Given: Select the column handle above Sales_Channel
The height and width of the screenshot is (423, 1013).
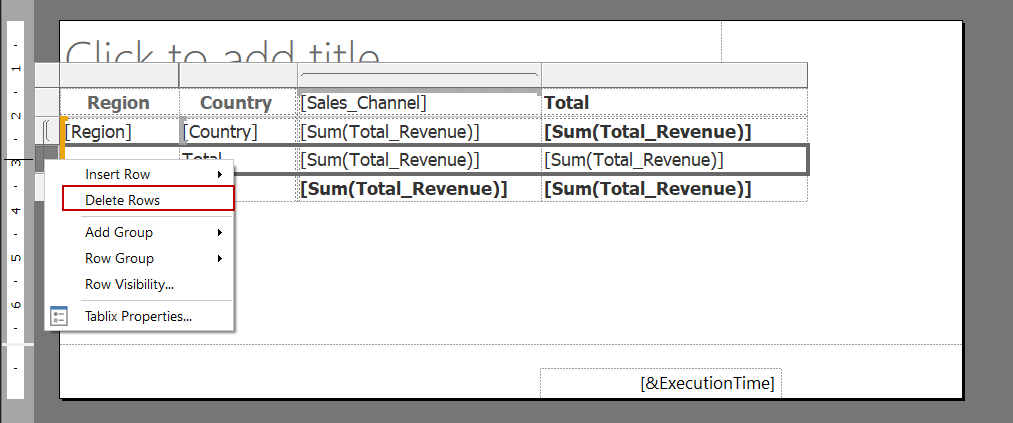Looking at the screenshot, I should click(419, 75).
